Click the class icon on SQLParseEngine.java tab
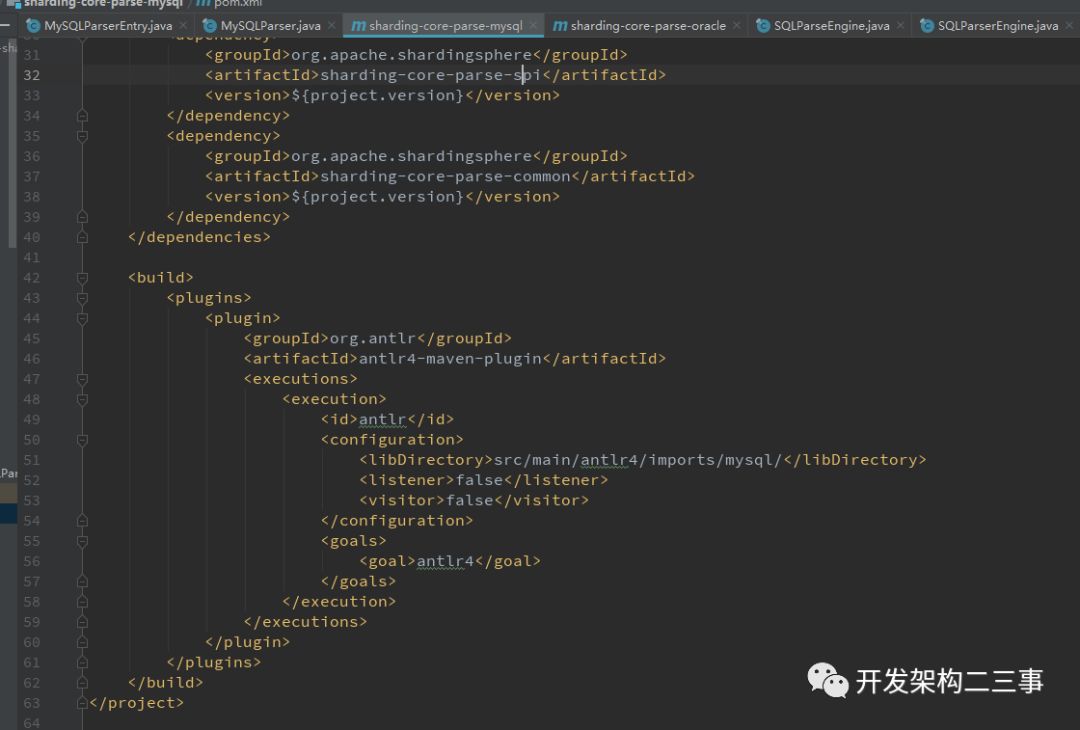This screenshot has height=730, width=1080. point(763,26)
